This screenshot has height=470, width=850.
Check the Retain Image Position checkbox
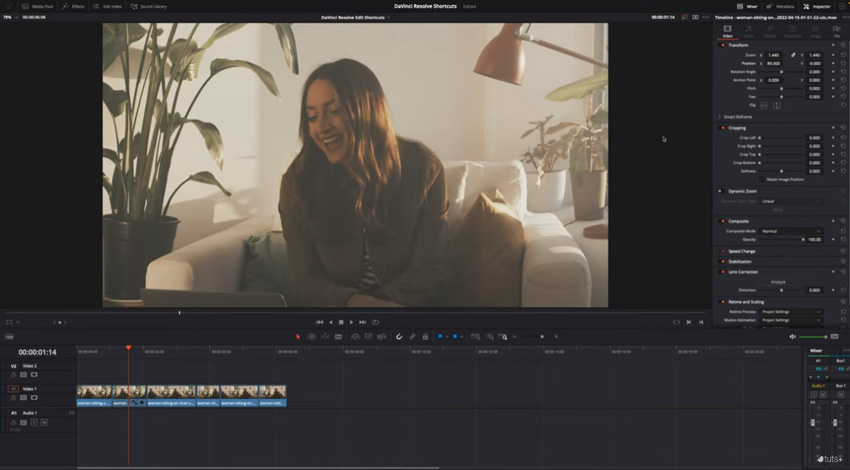pos(762,179)
